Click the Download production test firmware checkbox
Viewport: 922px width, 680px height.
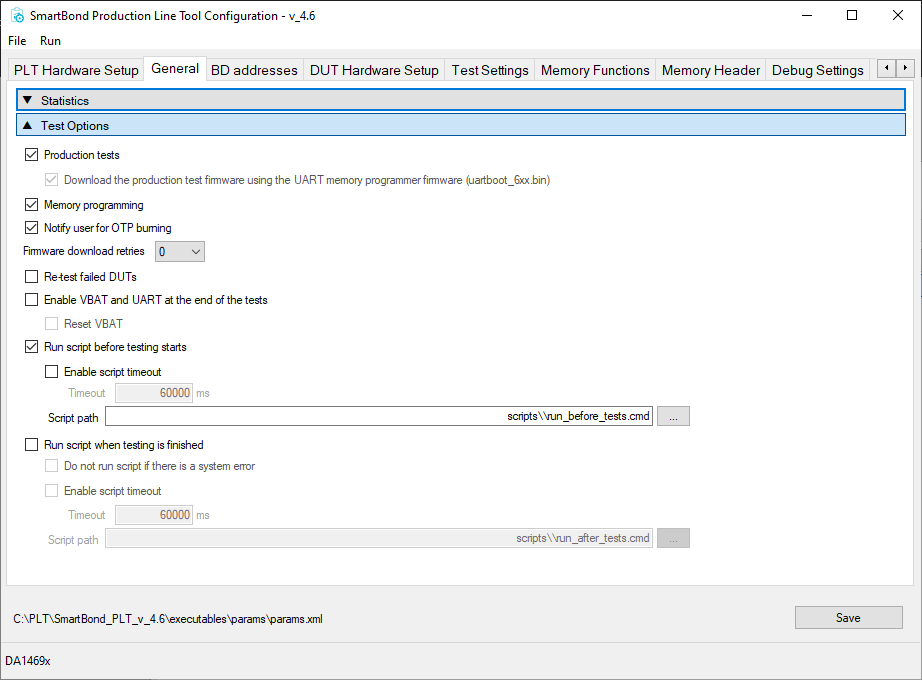pos(52,180)
